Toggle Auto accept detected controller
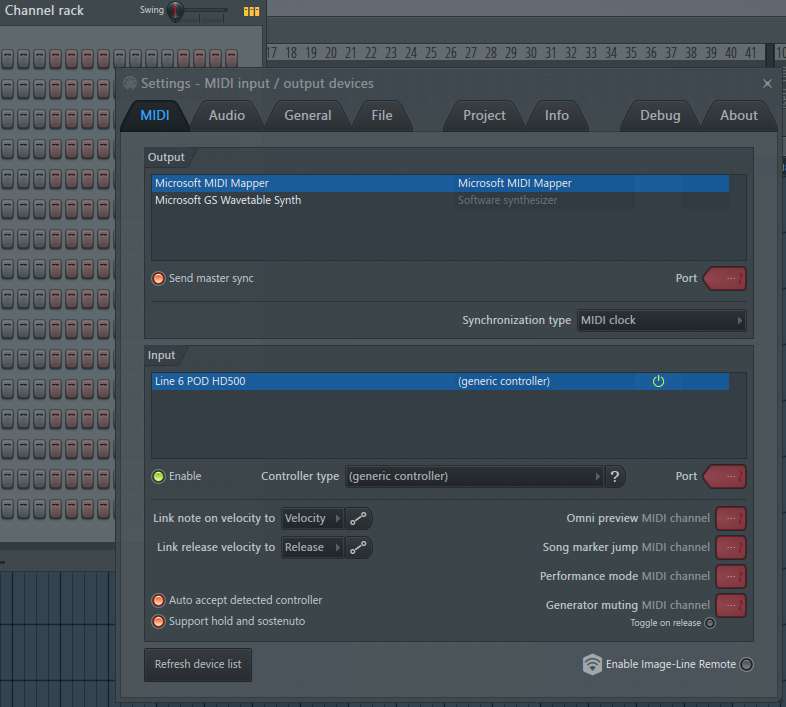The height and width of the screenshot is (707, 786). [158, 600]
